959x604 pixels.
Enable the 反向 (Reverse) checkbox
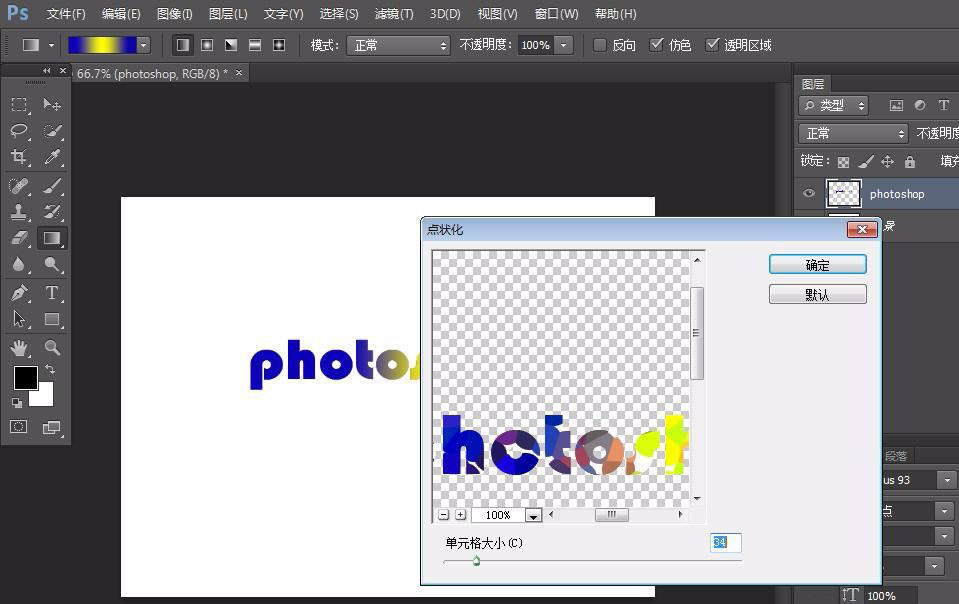[600, 45]
